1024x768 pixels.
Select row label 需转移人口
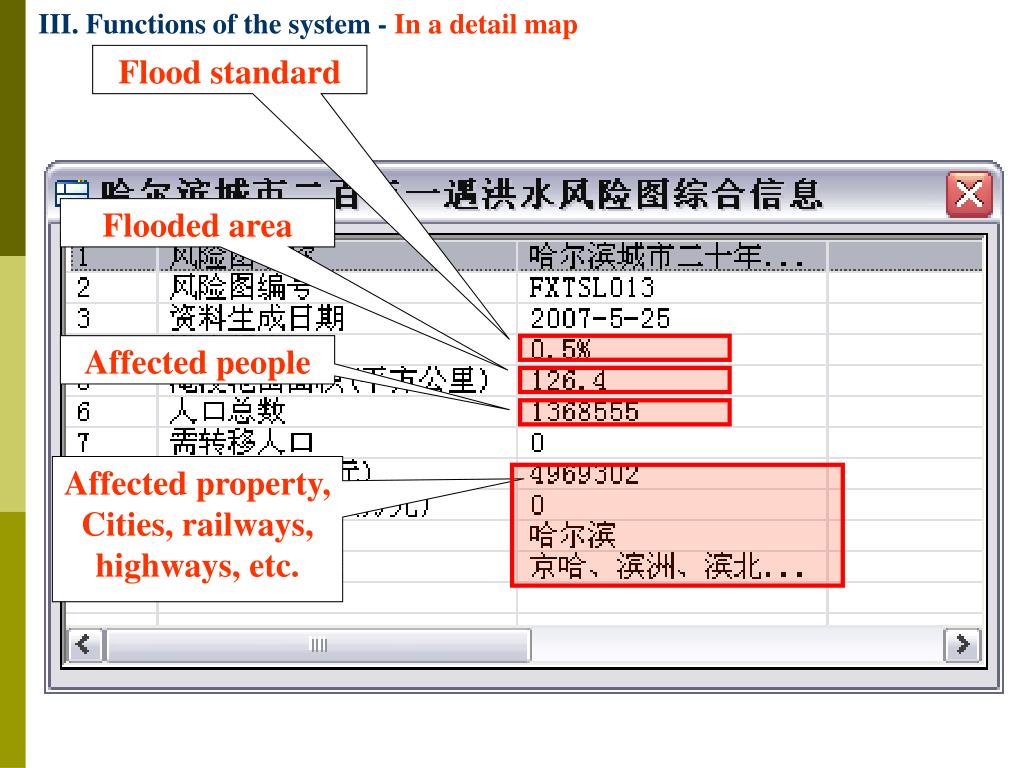coord(242,443)
